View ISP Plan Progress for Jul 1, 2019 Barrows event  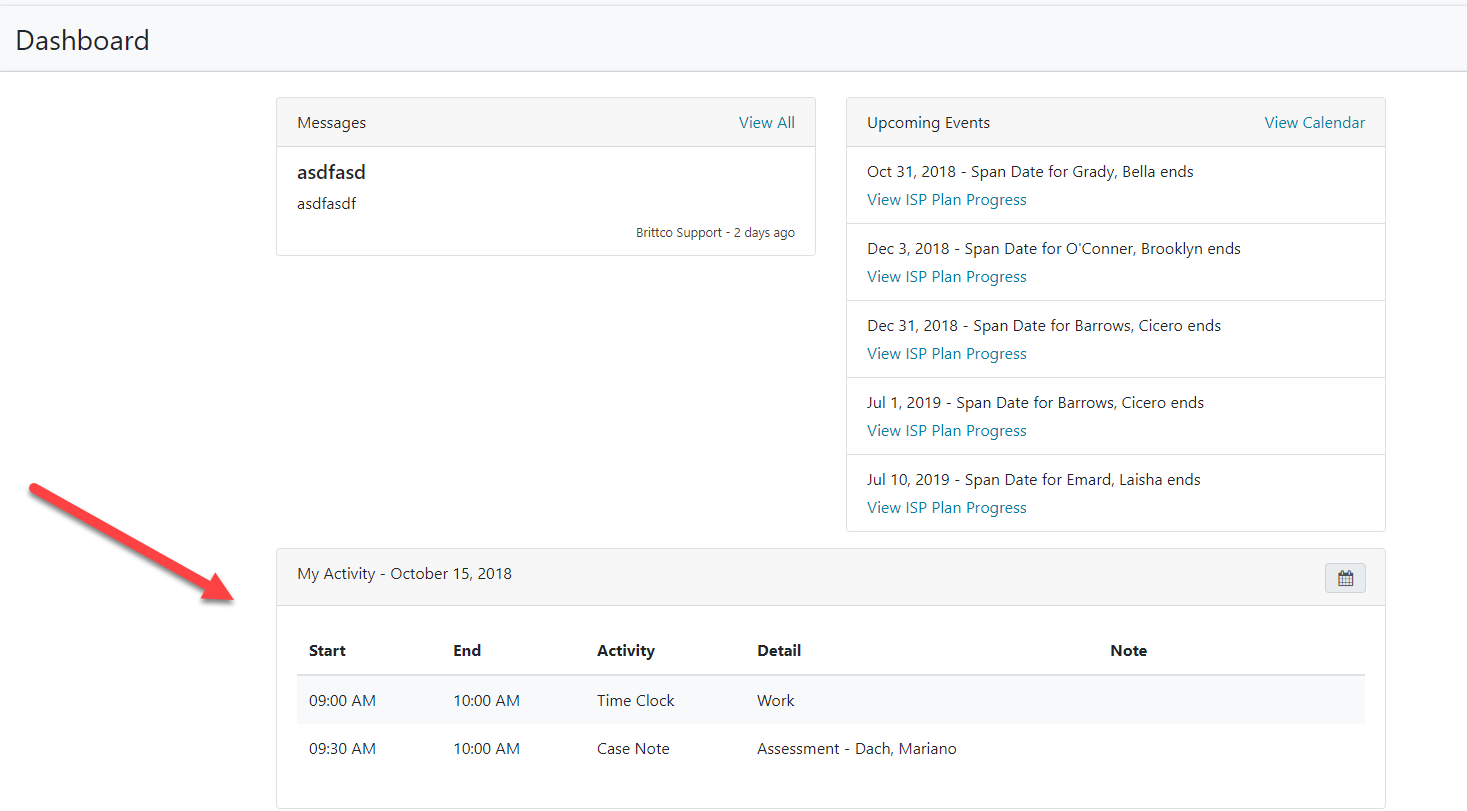coord(946,431)
